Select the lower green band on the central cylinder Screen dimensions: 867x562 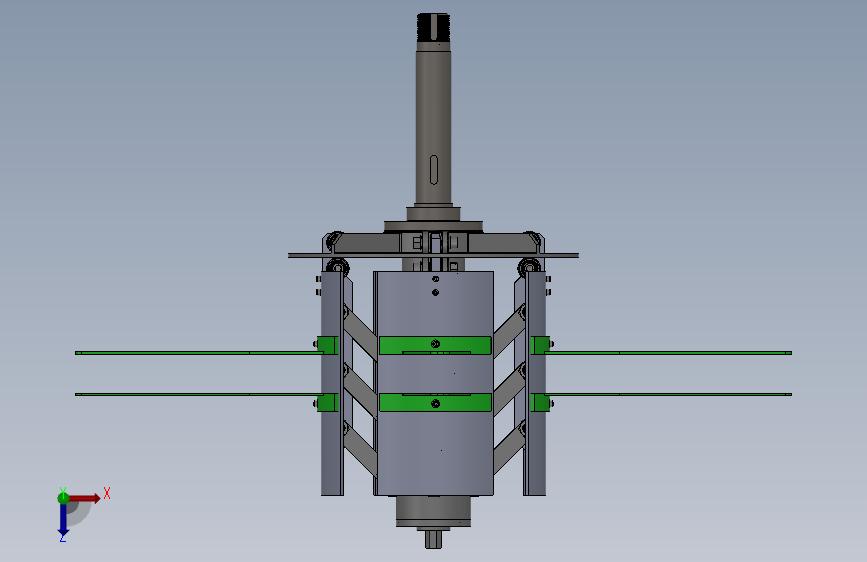435,402
